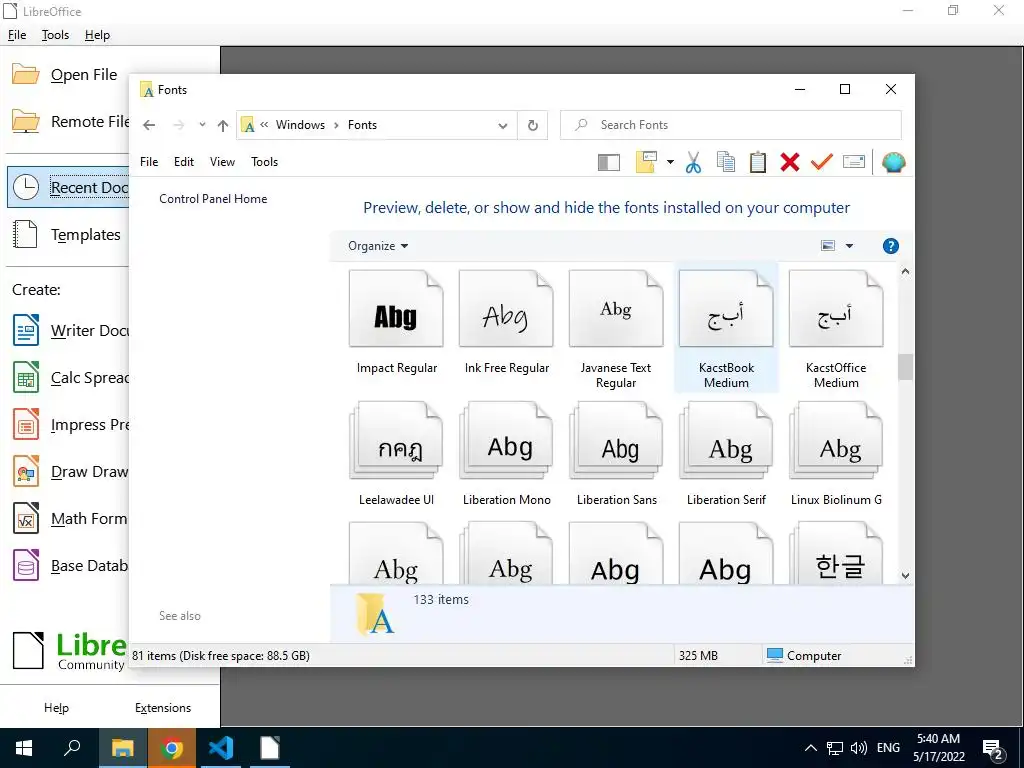
Task: Open the Organize dropdown
Action: pyautogui.click(x=378, y=246)
